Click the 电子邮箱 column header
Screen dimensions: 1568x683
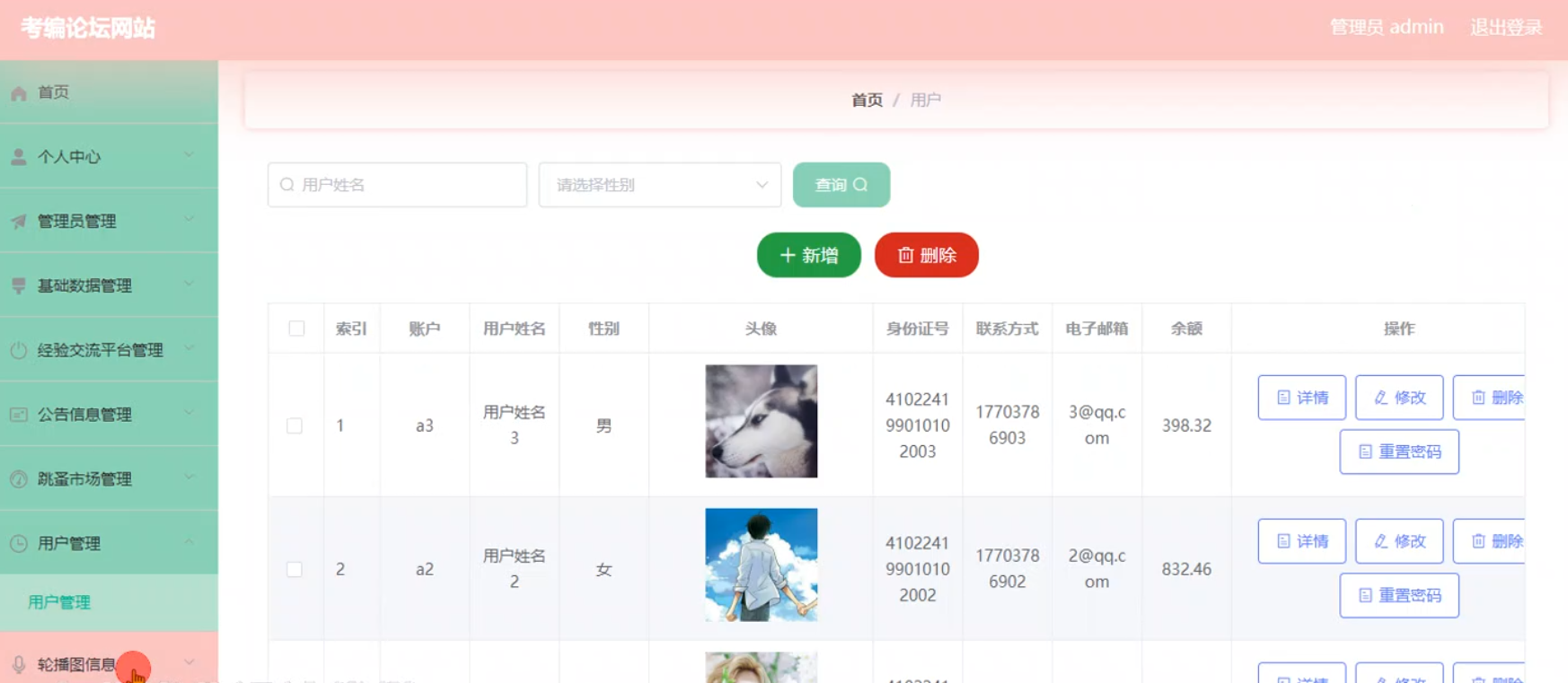point(1097,328)
